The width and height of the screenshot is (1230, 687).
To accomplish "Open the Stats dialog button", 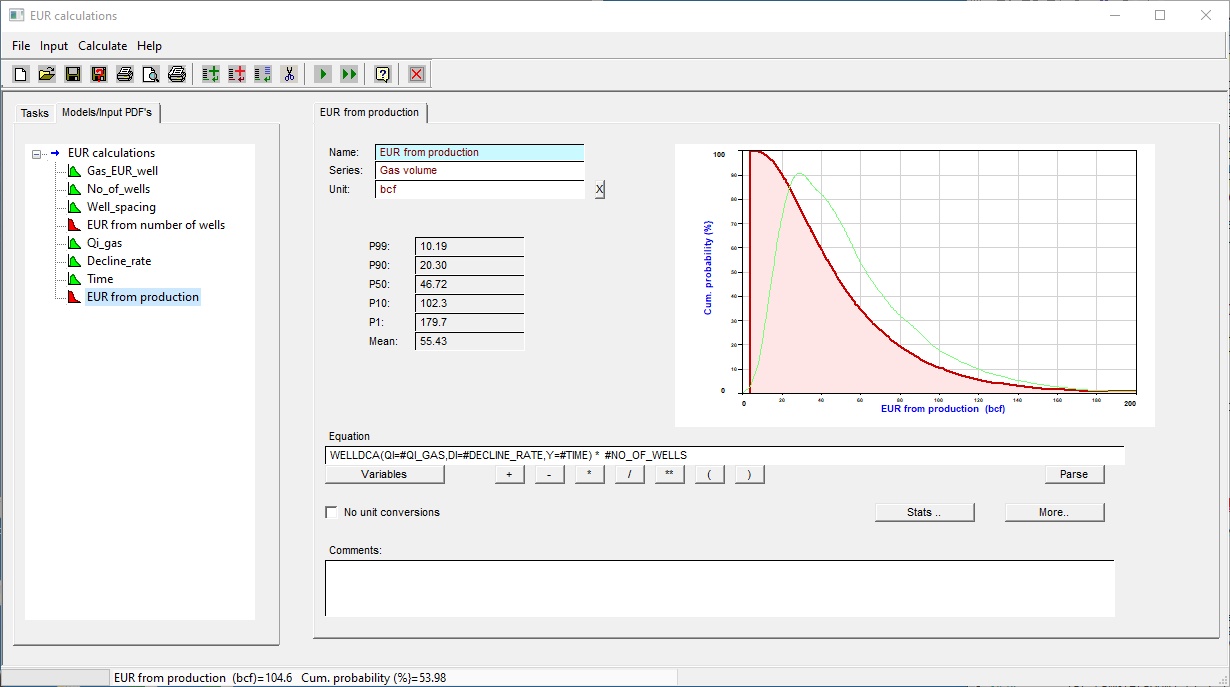I will [x=925, y=512].
